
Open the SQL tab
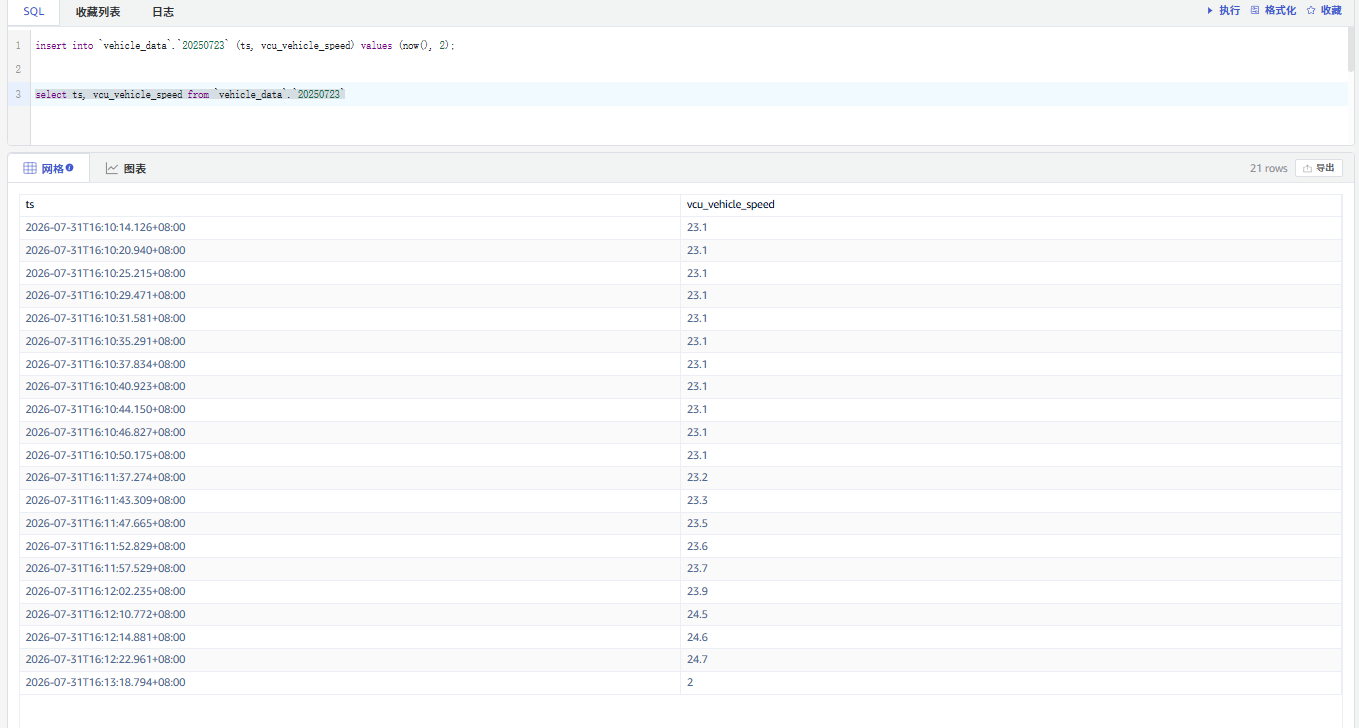point(34,12)
